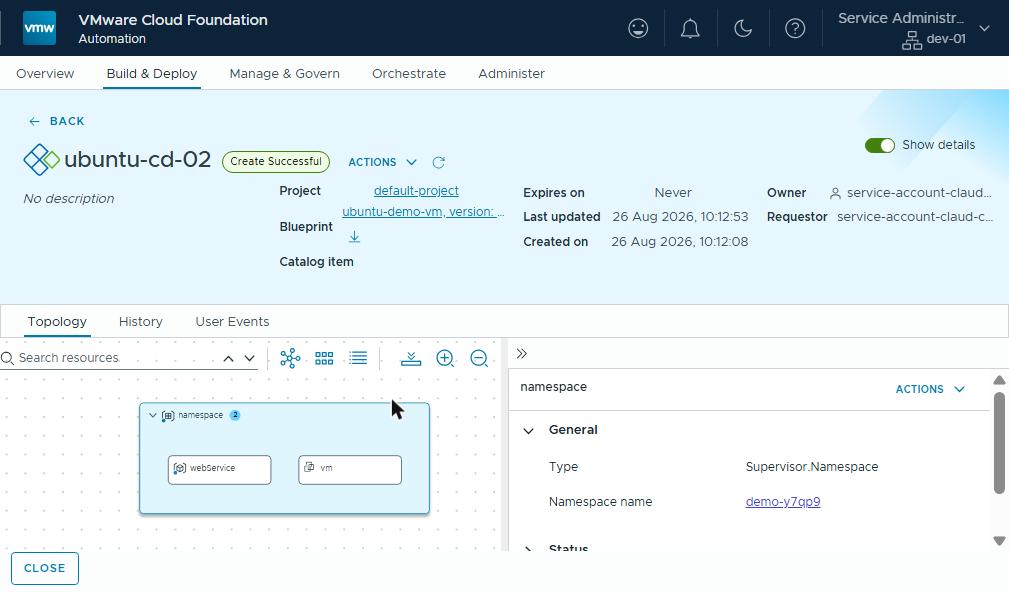Switch to resource list view

358,358
